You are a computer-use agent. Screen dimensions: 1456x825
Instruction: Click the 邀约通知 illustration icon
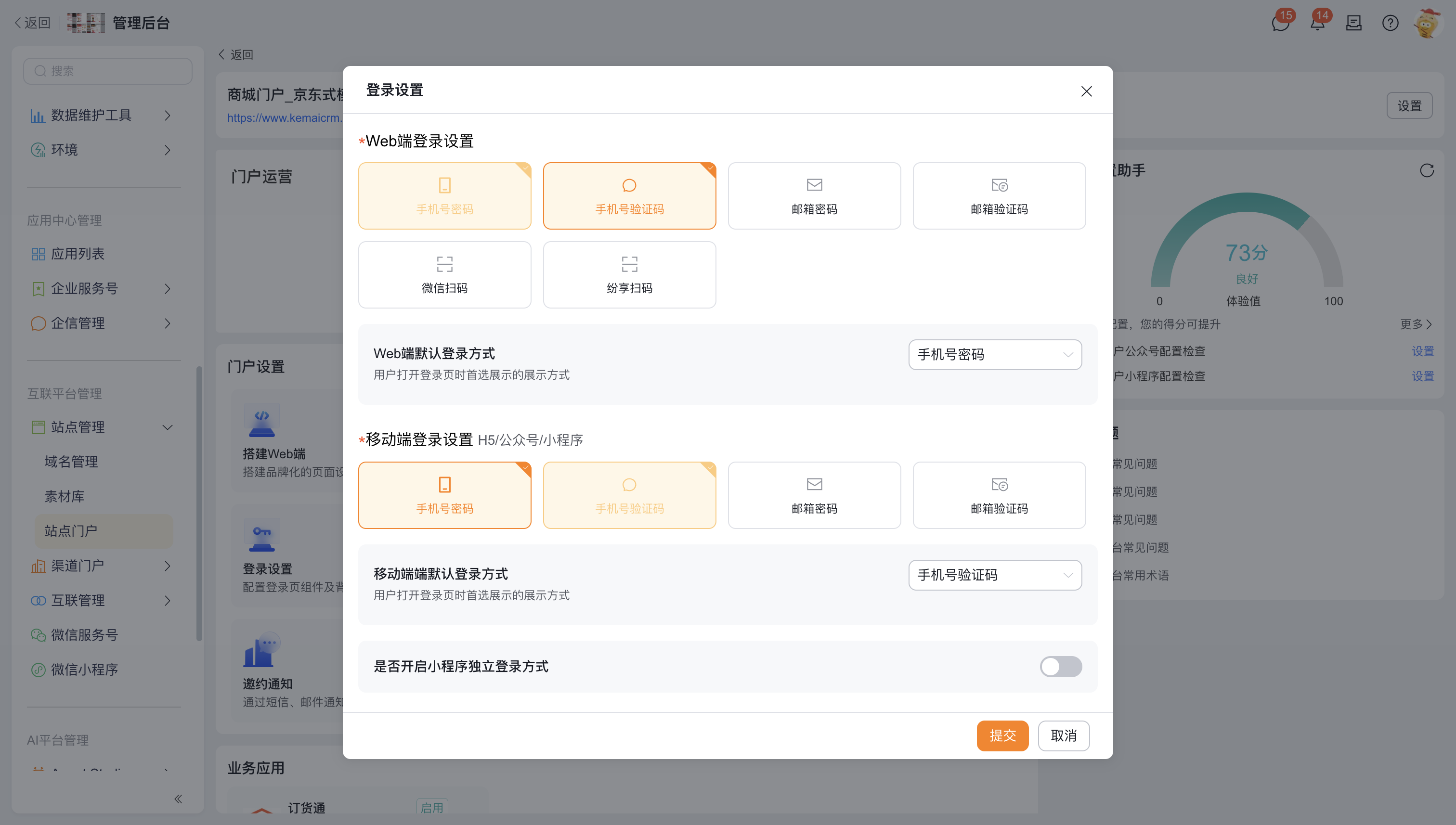[x=261, y=650]
